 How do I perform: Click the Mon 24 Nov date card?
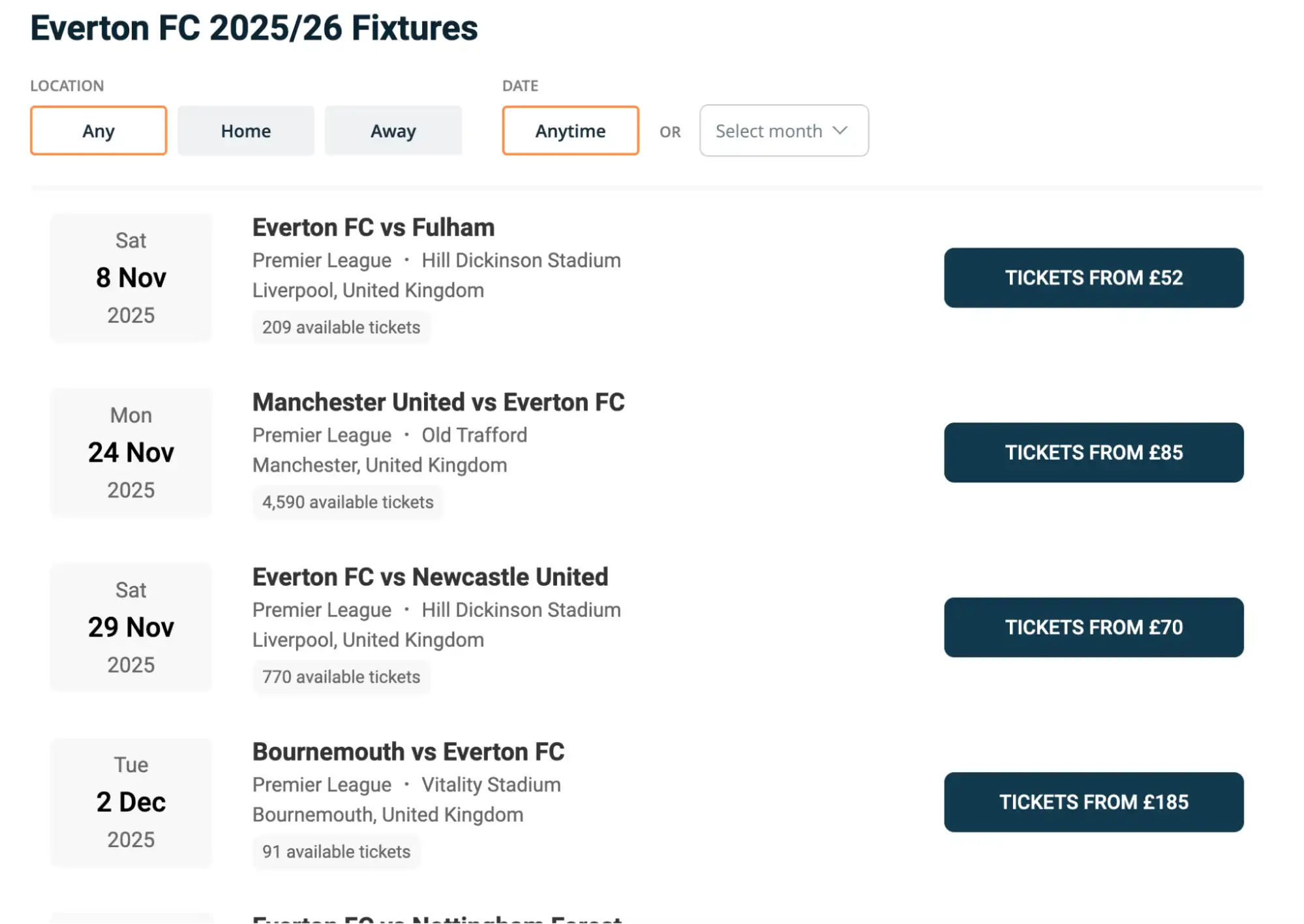130,453
